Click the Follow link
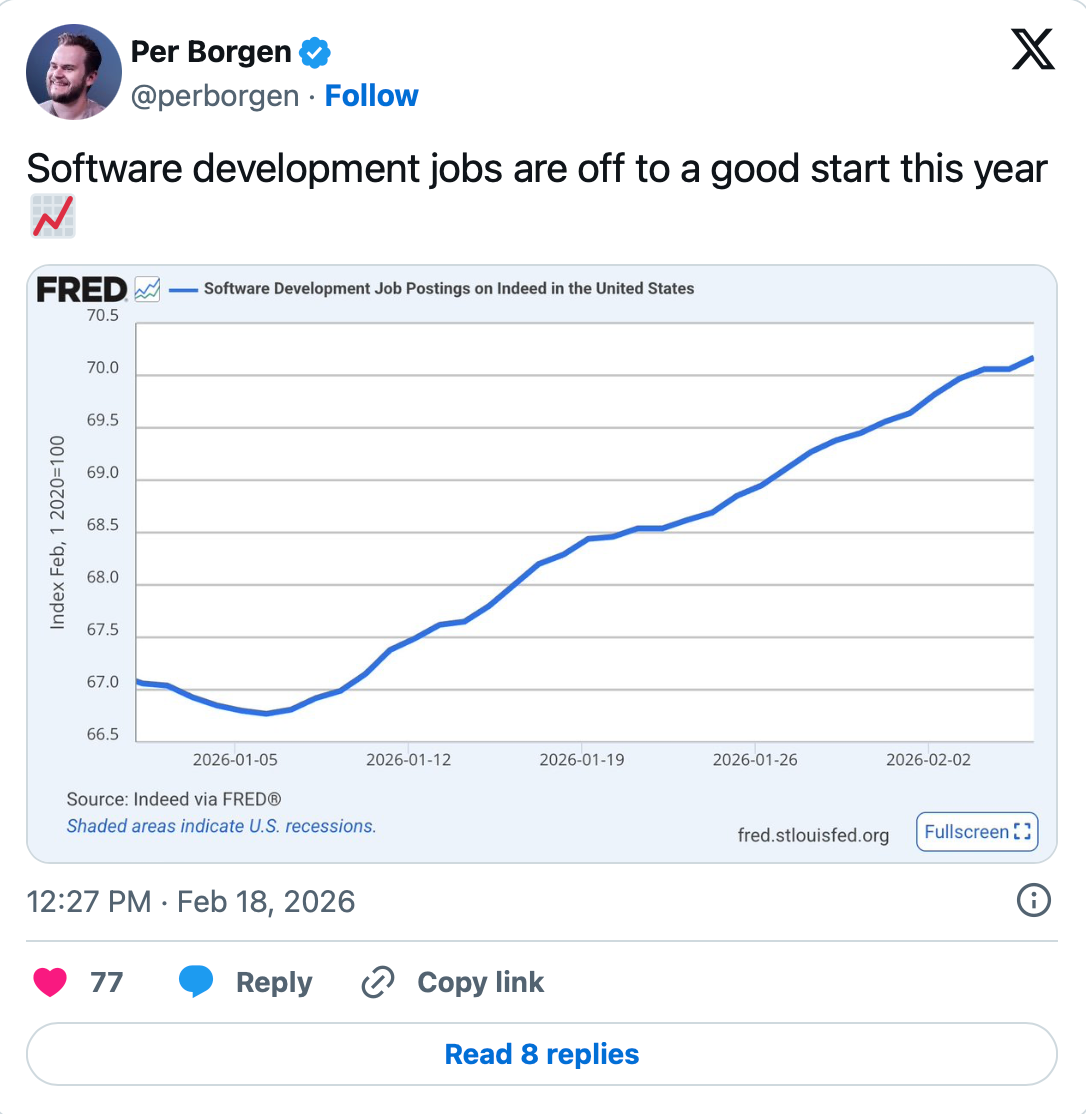 (x=372, y=96)
